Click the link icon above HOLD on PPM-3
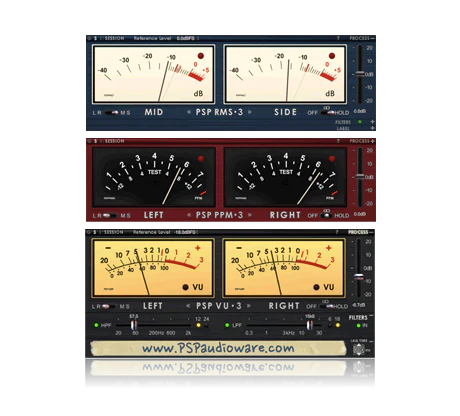Image resolution: width=460 pixels, height=416 pixels. 326,211
